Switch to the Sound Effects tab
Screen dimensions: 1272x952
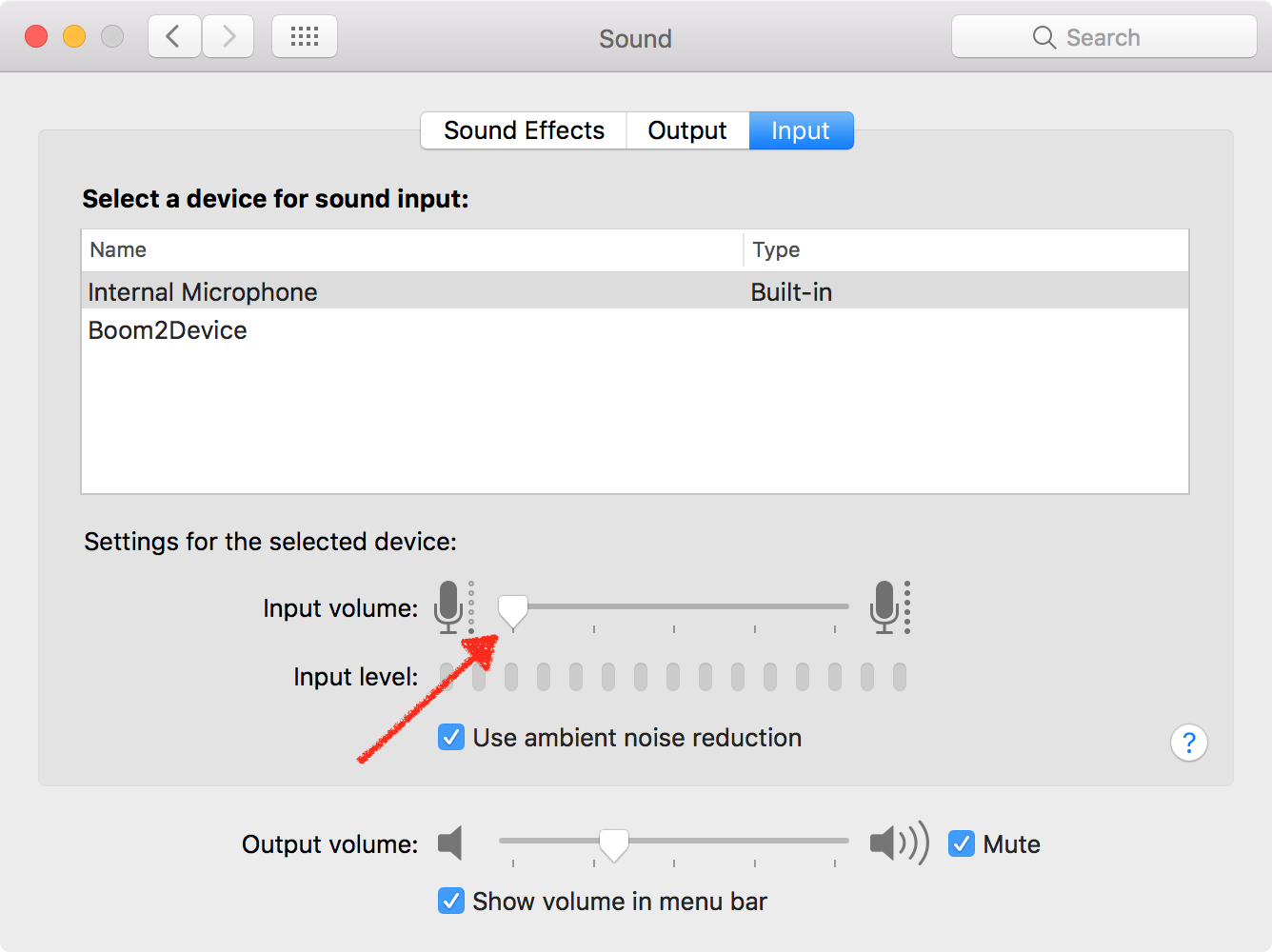coord(523,130)
